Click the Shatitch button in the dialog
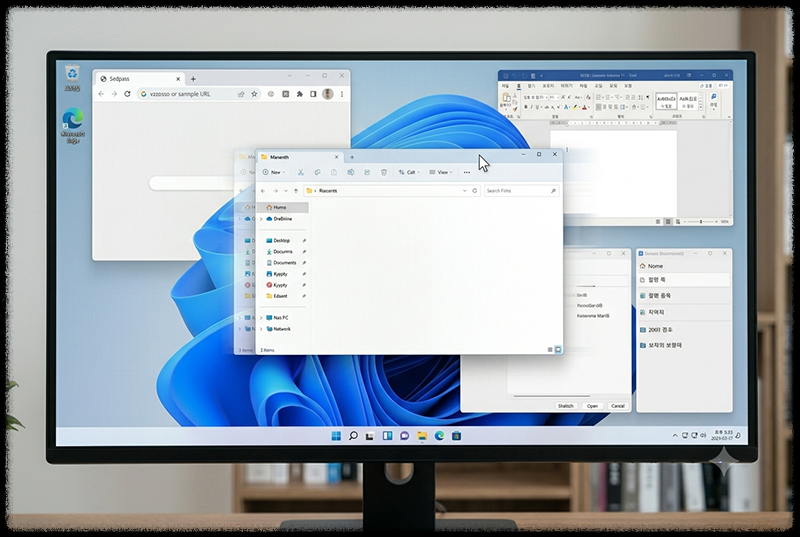Viewport: 800px width, 537px height. (566, 406)
